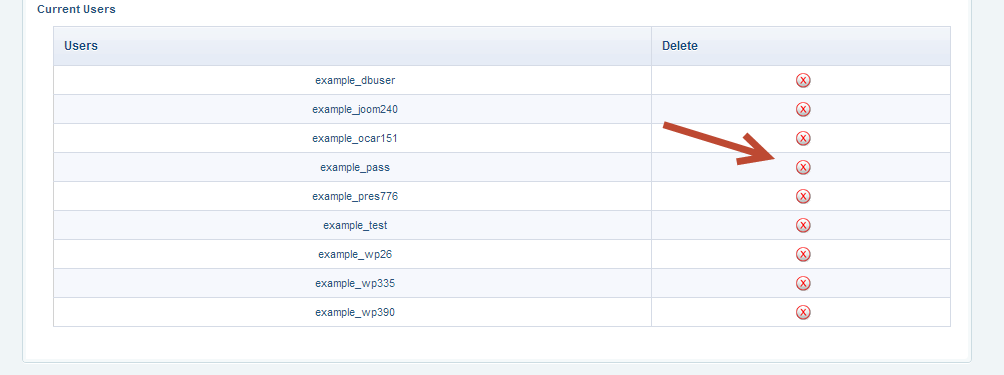Delete the example_wp26 user
The image size is (1004, 375).
click(803, 254)
